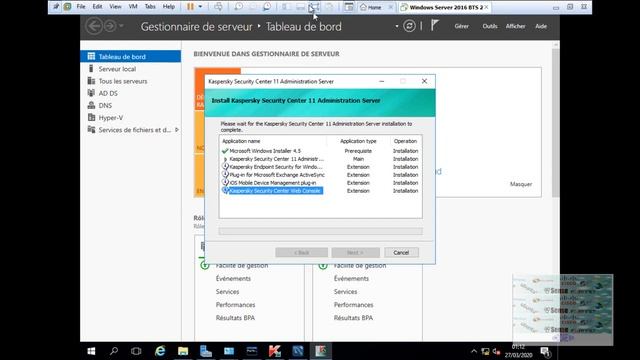
Task: Select Serveur local in sidebar
Action: coord(131,69)
